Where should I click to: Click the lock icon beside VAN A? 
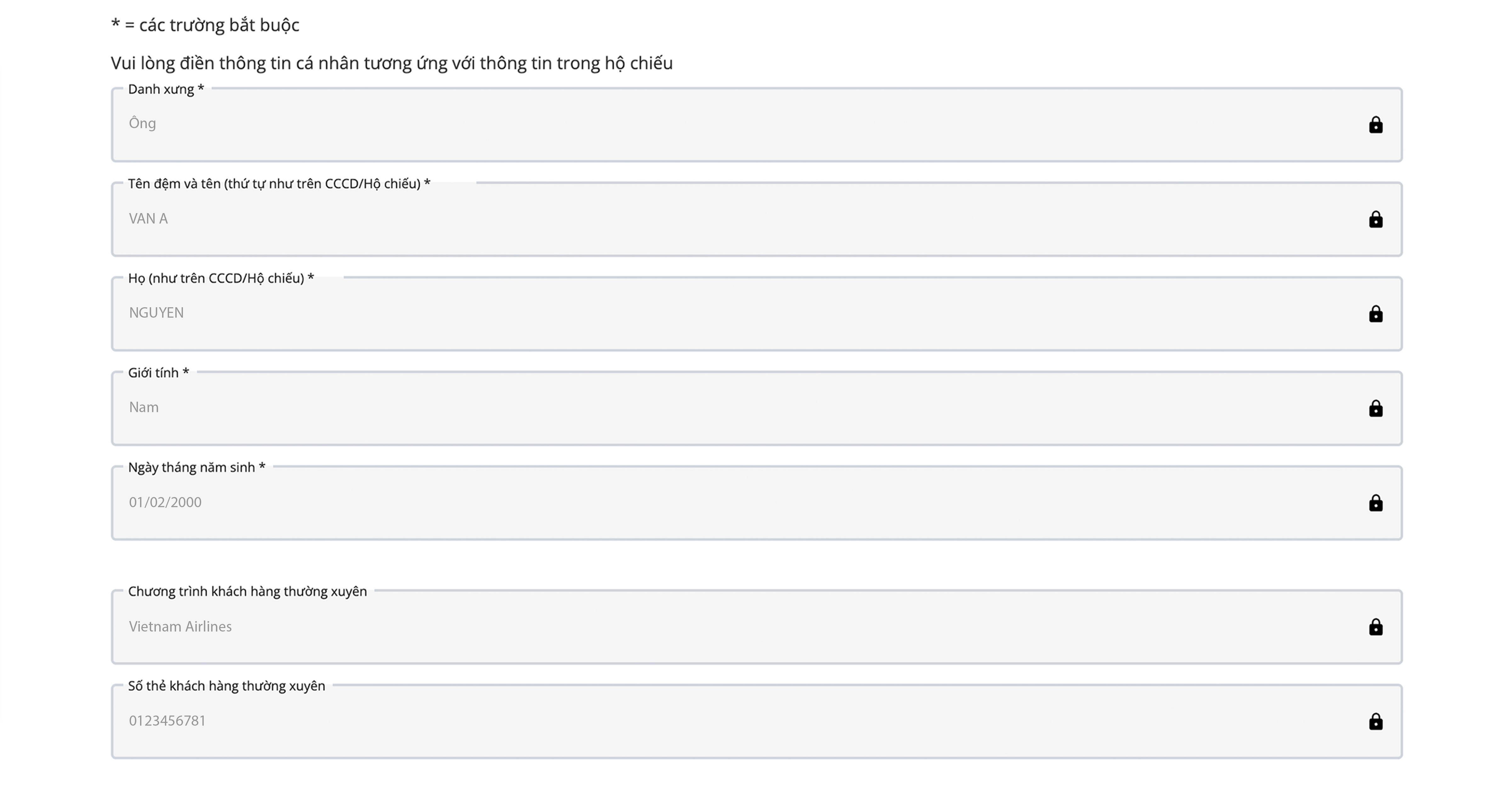pyautogui.click(x=1375, y=219)
